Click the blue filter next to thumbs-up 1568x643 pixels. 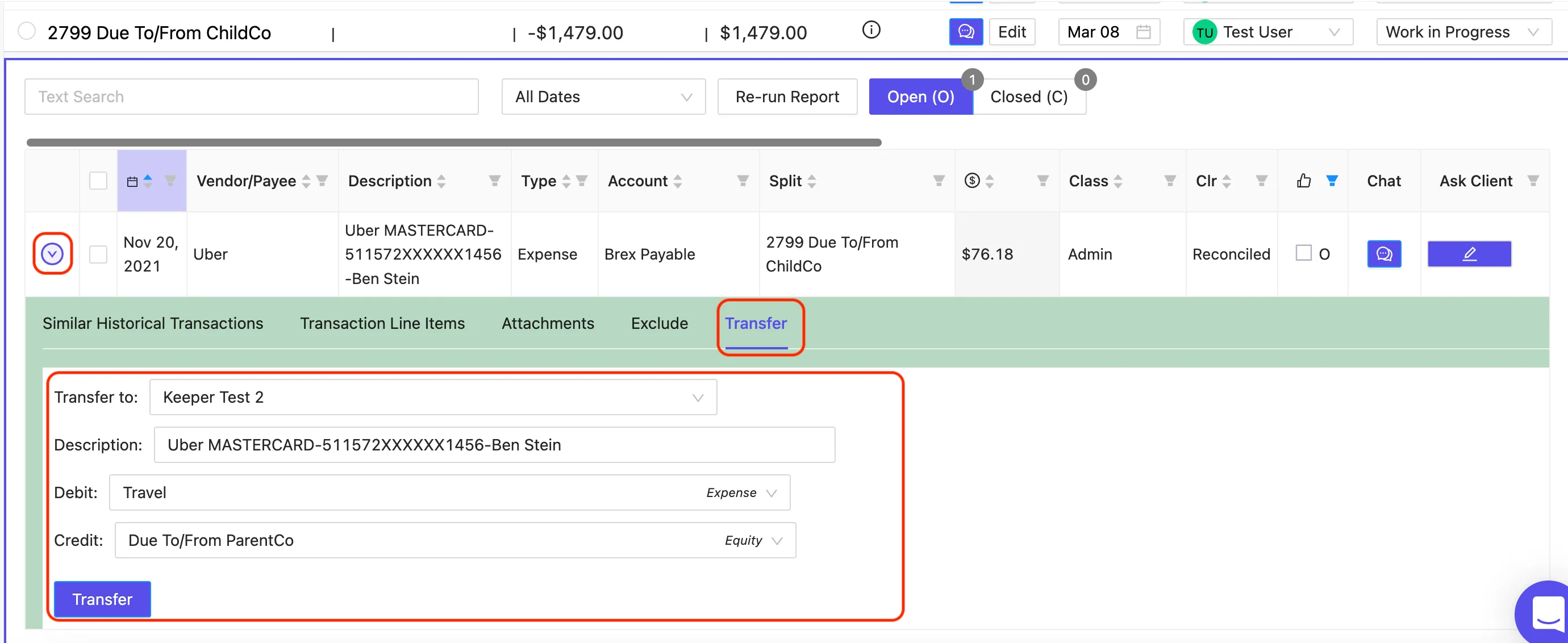[x=1332, y=181]
